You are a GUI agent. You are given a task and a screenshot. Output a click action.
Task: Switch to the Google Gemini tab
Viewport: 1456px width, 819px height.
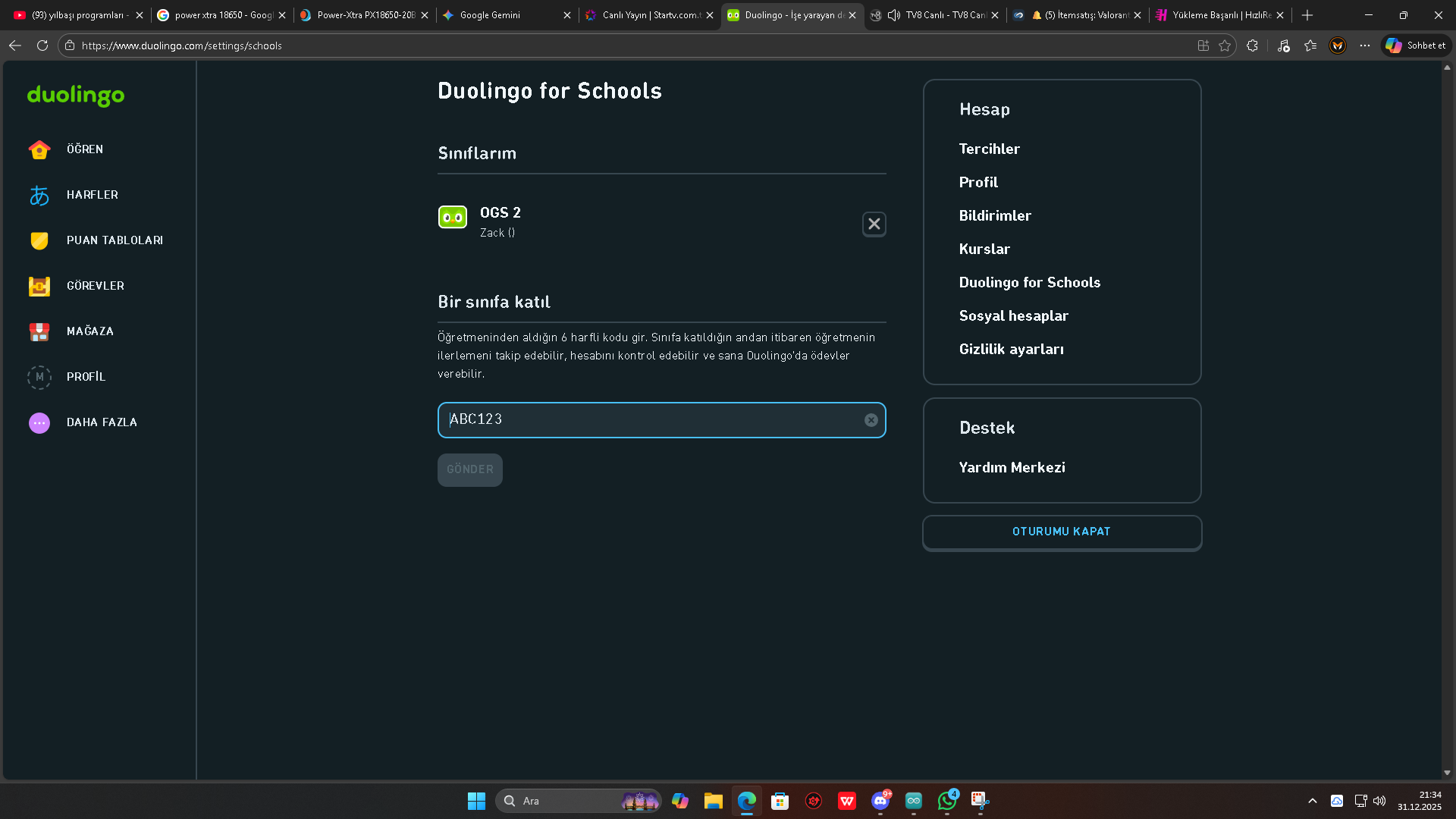tap(505, 15)
